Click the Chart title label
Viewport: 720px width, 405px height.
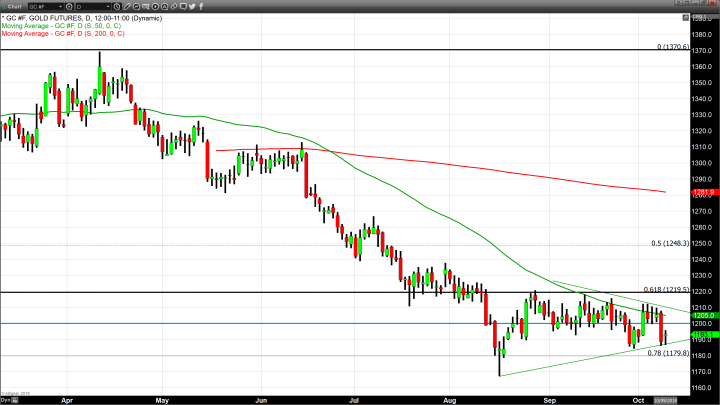coord(14,6)
